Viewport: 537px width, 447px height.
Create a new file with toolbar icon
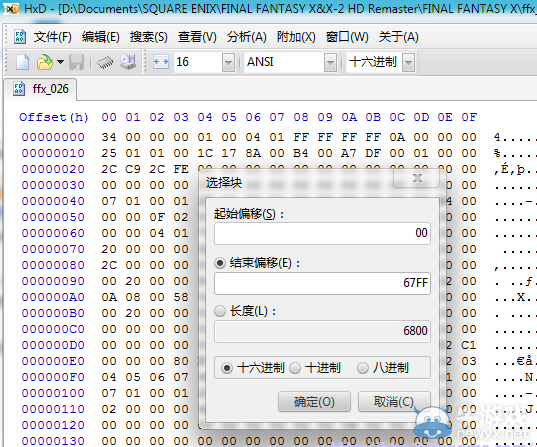pyautogui.click(x=23, y=62)
